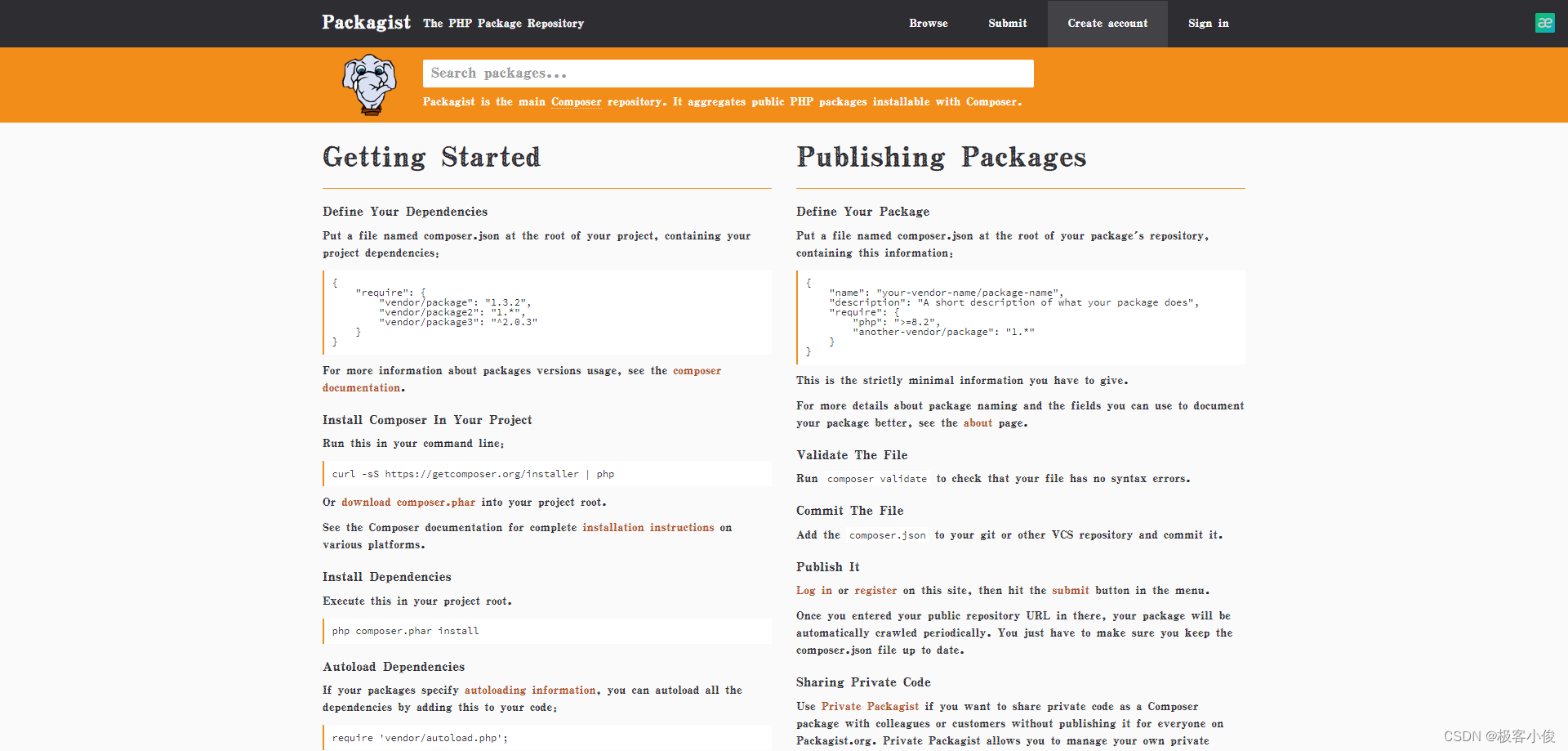The image size is (1568, 751).
Task: Click the Getting Started heading
Action: click(x=431, y=157)
